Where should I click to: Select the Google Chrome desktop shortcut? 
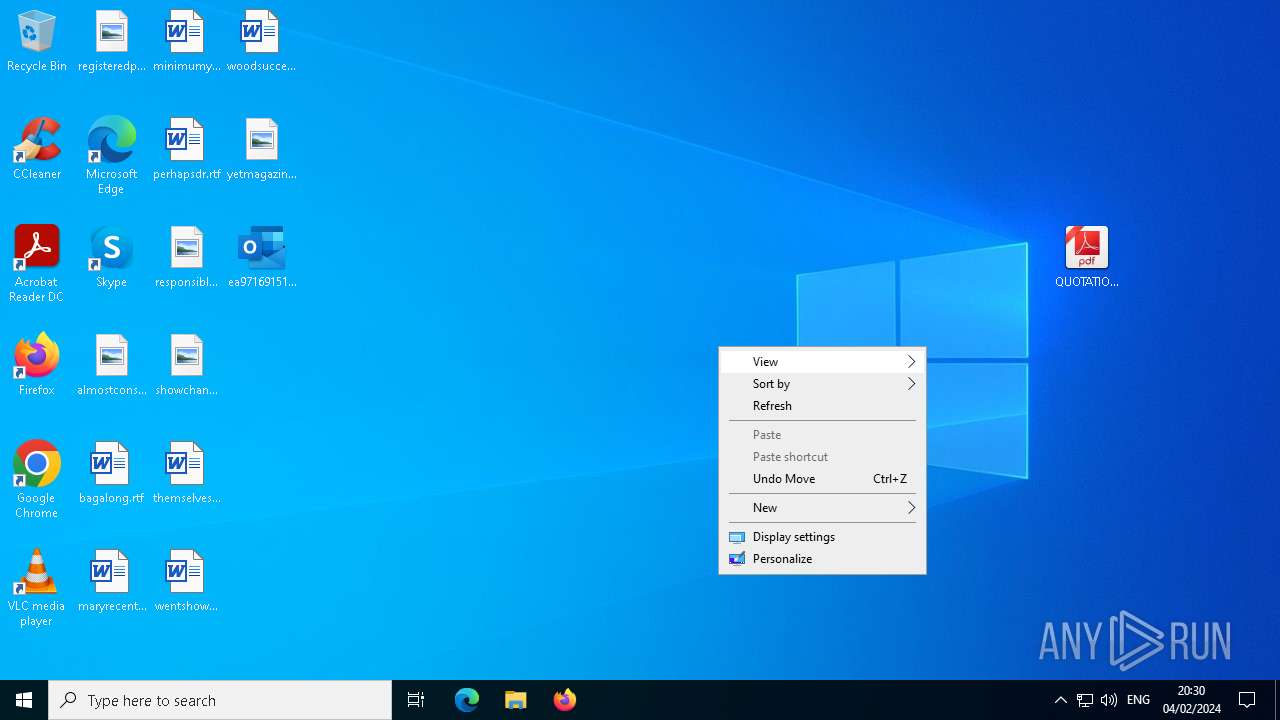[x=37, y=480]
